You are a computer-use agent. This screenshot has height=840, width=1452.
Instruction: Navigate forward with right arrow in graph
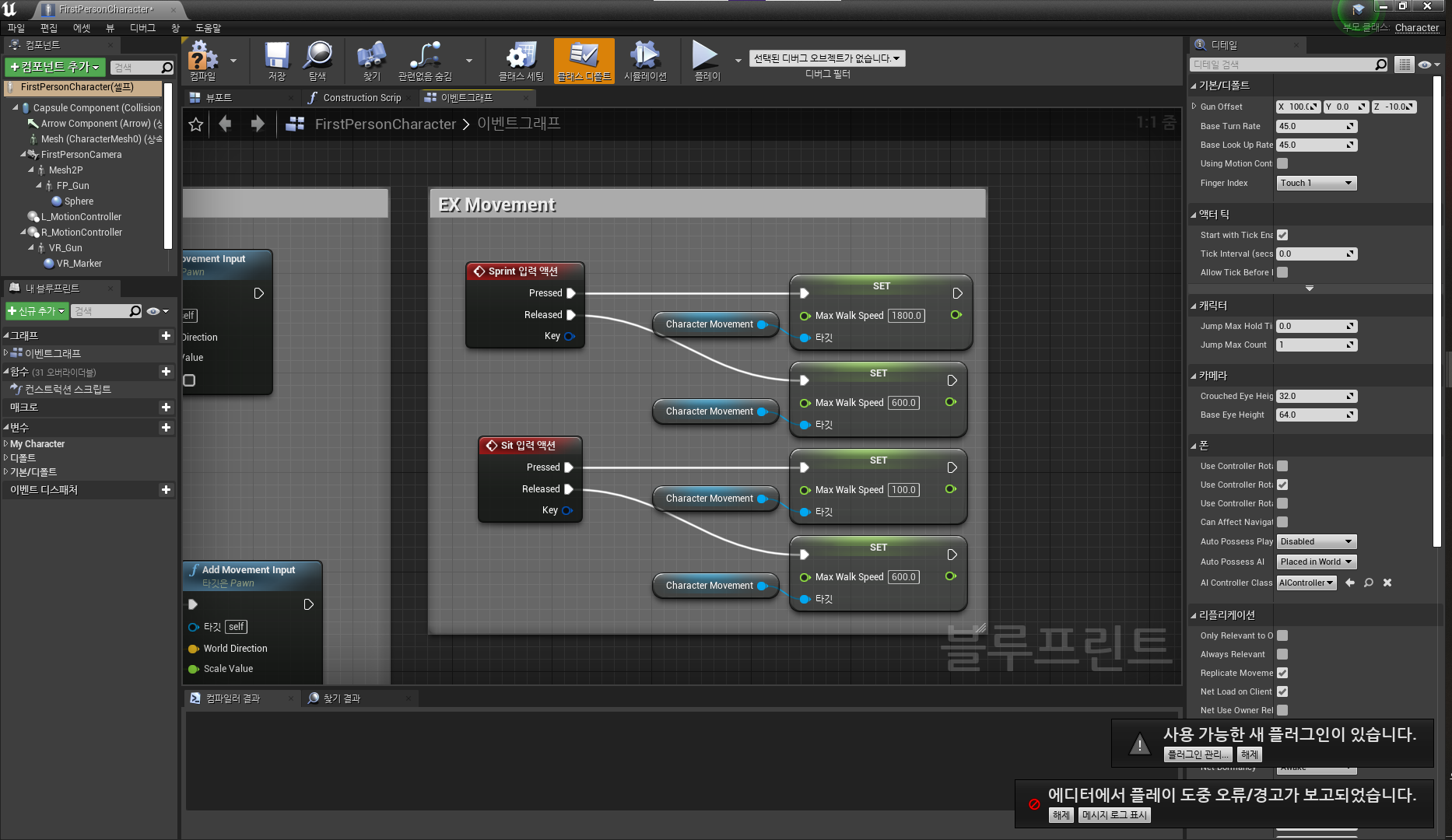click(258, 124)
